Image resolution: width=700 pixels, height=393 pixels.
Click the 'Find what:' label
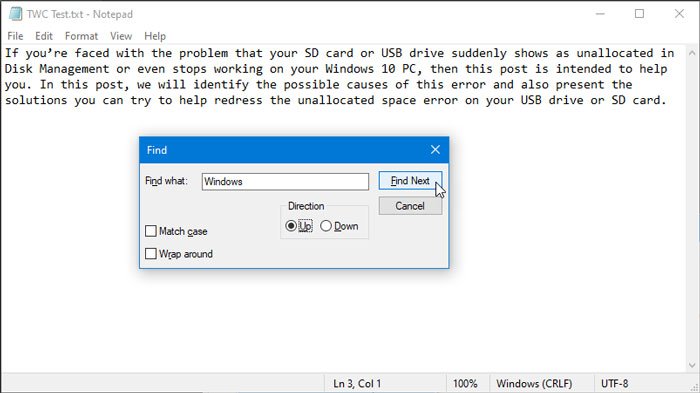click(166, 181)
